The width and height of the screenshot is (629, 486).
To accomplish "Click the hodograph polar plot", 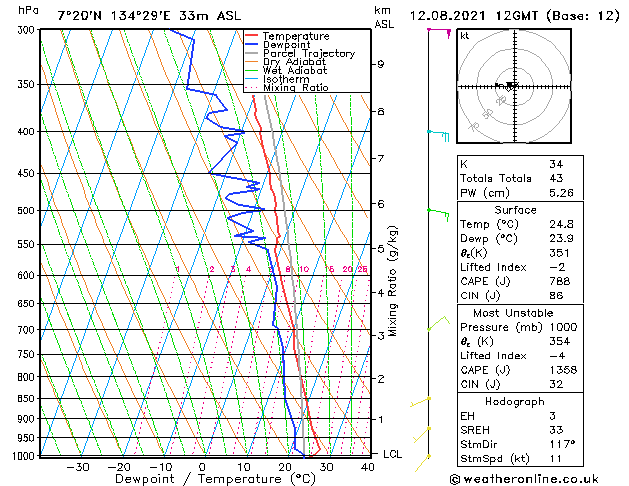I will (x=514, y=86).
